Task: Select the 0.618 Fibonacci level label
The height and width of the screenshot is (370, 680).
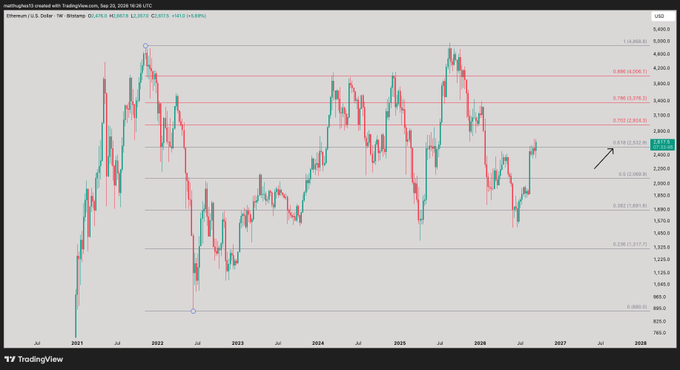Action: pos(630,143)
